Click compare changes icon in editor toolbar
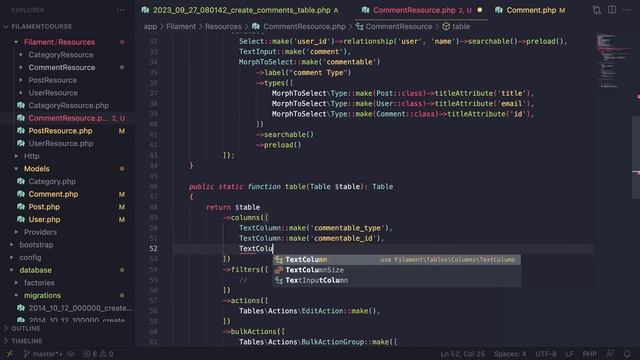Image resolution: width=640 pixels, height=360 pixels. (x=596, y=10)
